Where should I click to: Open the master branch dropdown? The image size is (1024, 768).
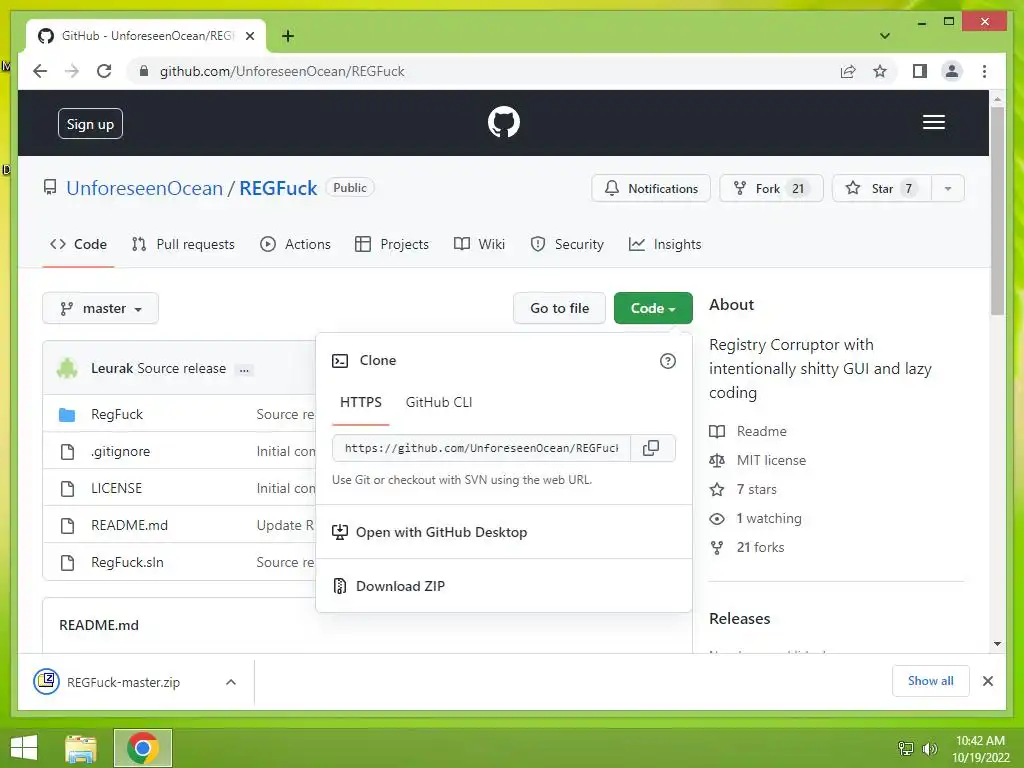pyautogui.click(x=101, y=308)
